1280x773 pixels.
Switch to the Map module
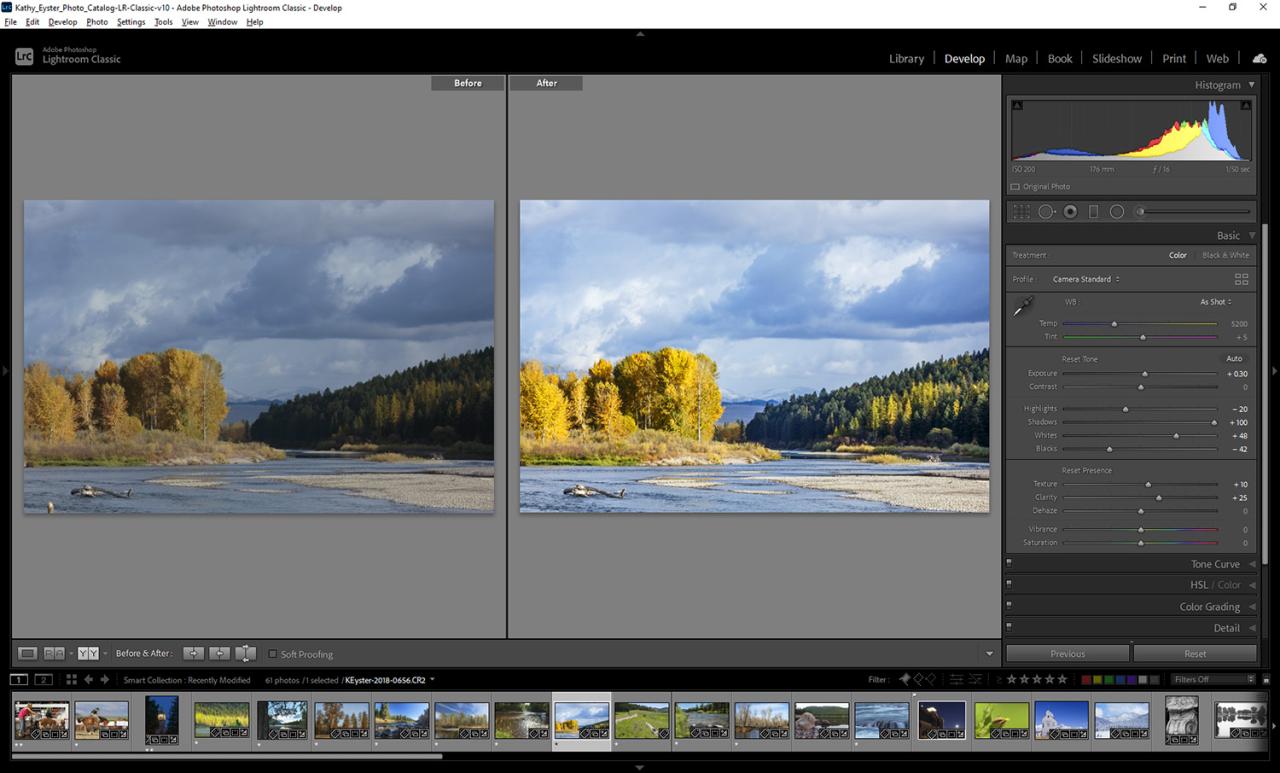click(1016, 58)
